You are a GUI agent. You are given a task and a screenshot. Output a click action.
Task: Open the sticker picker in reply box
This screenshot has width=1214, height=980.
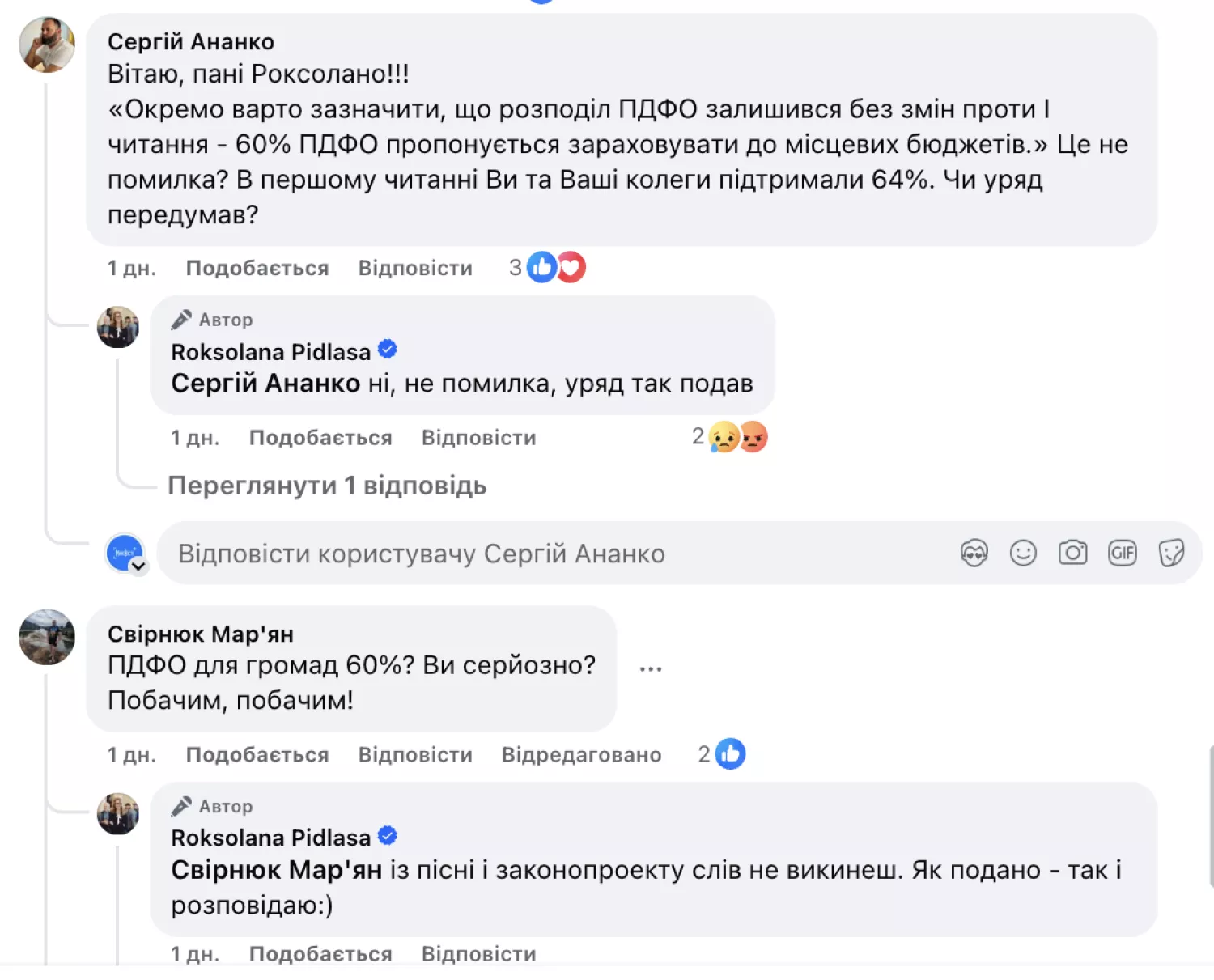(x=1171, y=553)
